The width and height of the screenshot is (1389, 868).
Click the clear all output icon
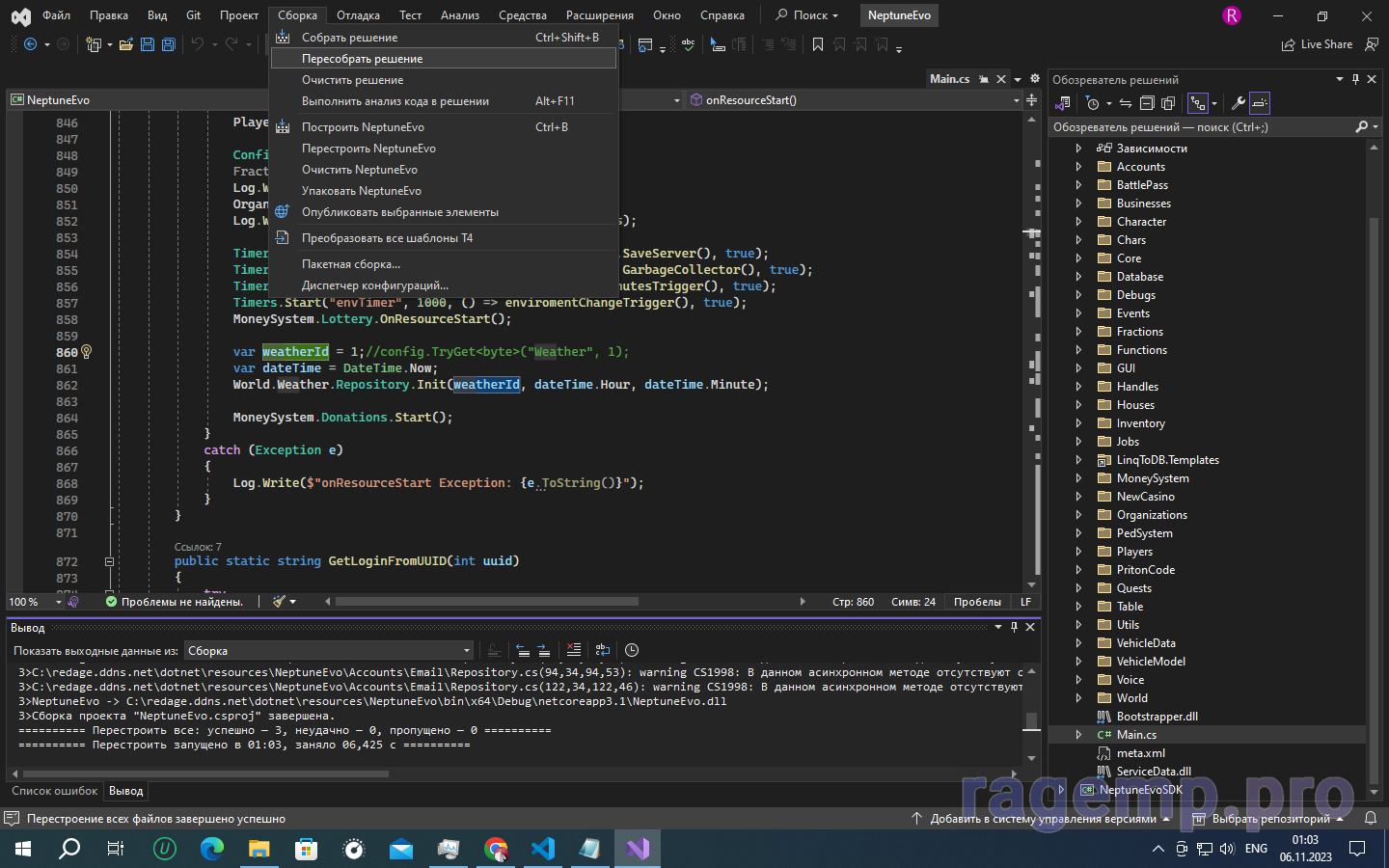tap(574, 650)
